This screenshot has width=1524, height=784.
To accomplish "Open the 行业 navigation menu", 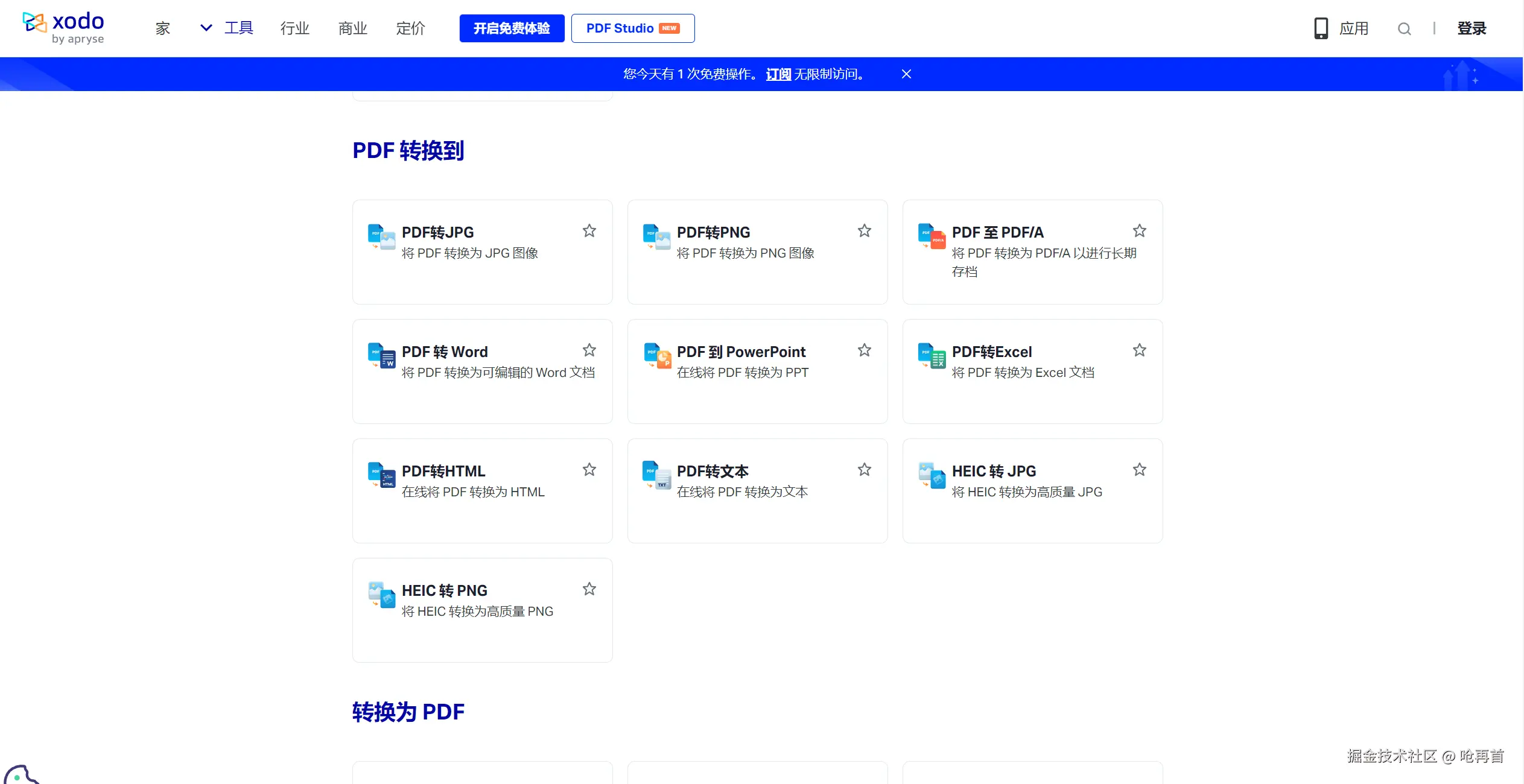I will (294, 28).
